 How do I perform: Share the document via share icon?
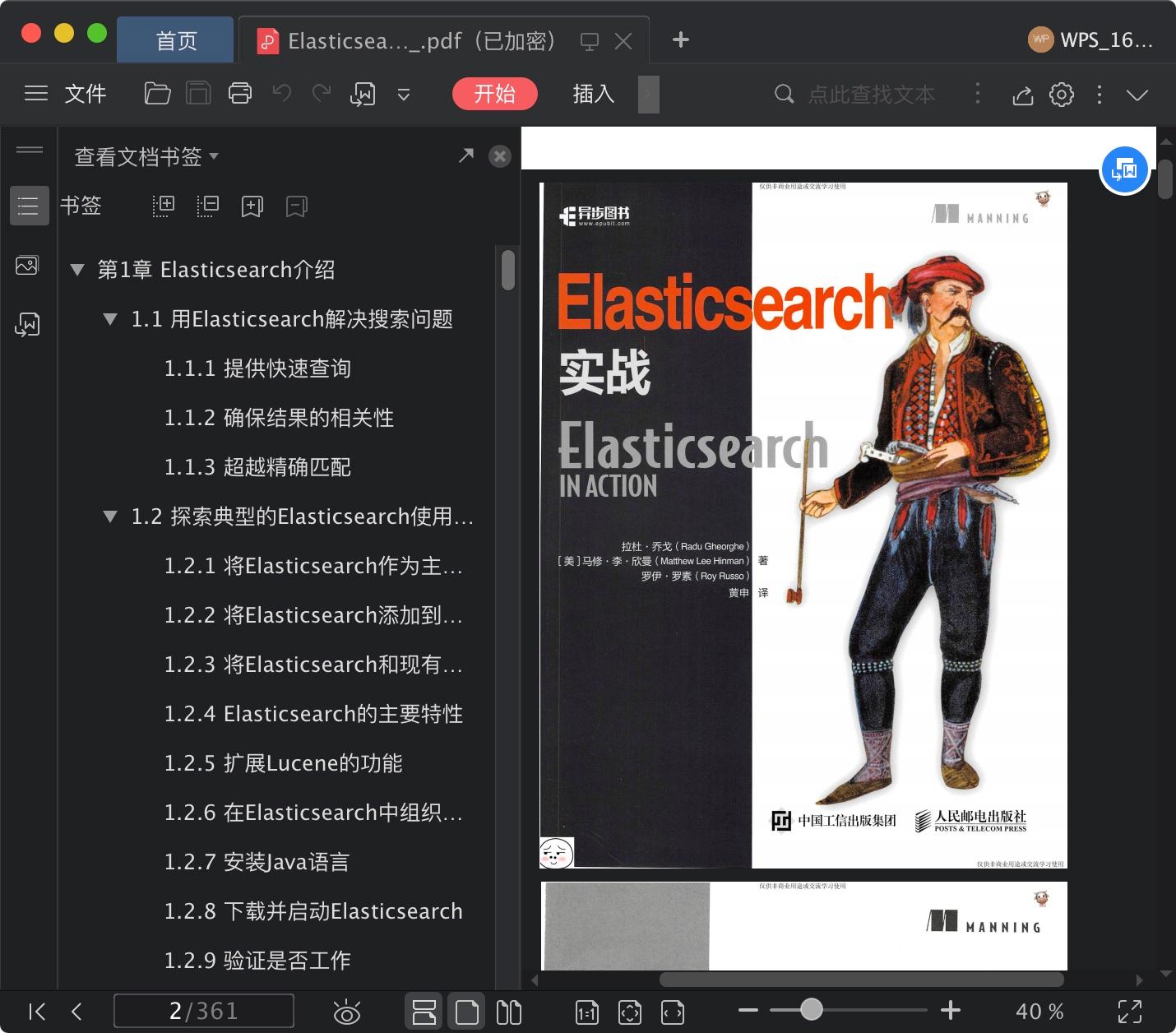[x=1022, y=95]
